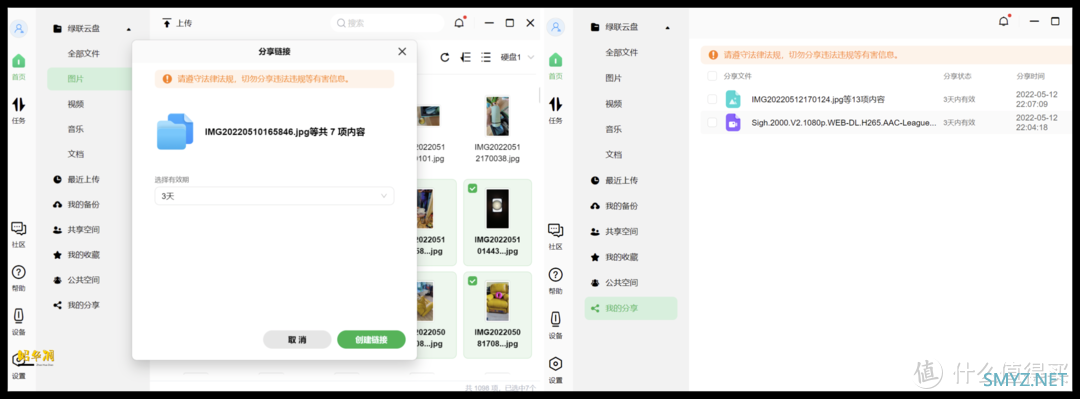Open 最近上传 in right window
This screenshot has height=399, width=1080.
pos(614,181)
